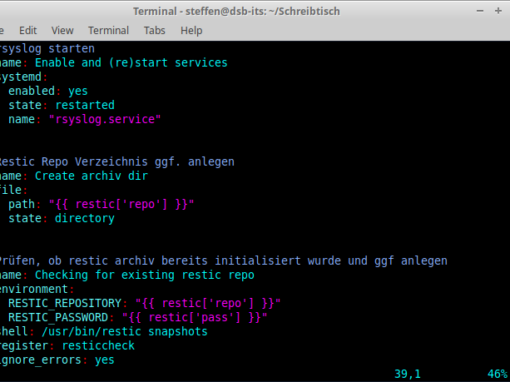Click the path value "{{ restic['repo'] }}"
The width and height of the screenshot is (510, 382).
[121, 204]
